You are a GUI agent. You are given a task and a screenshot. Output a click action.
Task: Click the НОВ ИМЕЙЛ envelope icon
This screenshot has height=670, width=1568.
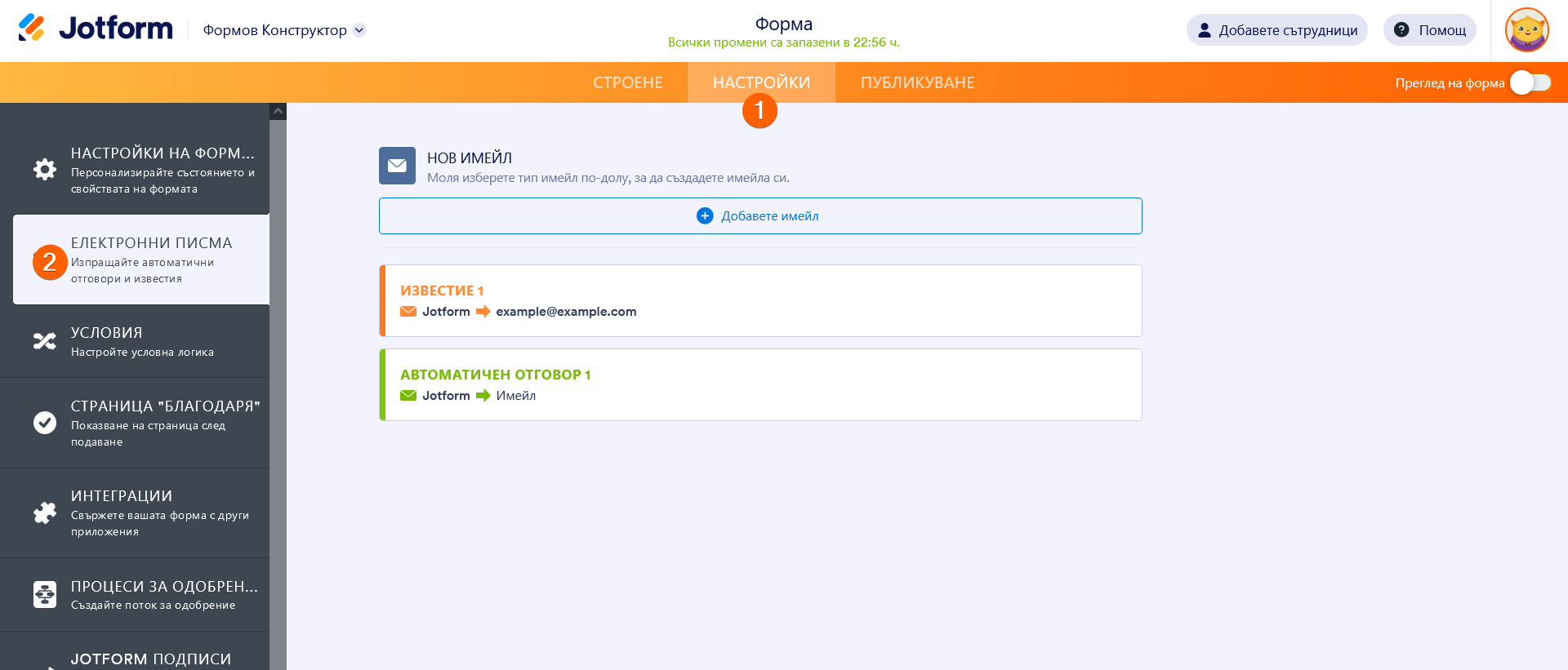[x=397, y=166]
